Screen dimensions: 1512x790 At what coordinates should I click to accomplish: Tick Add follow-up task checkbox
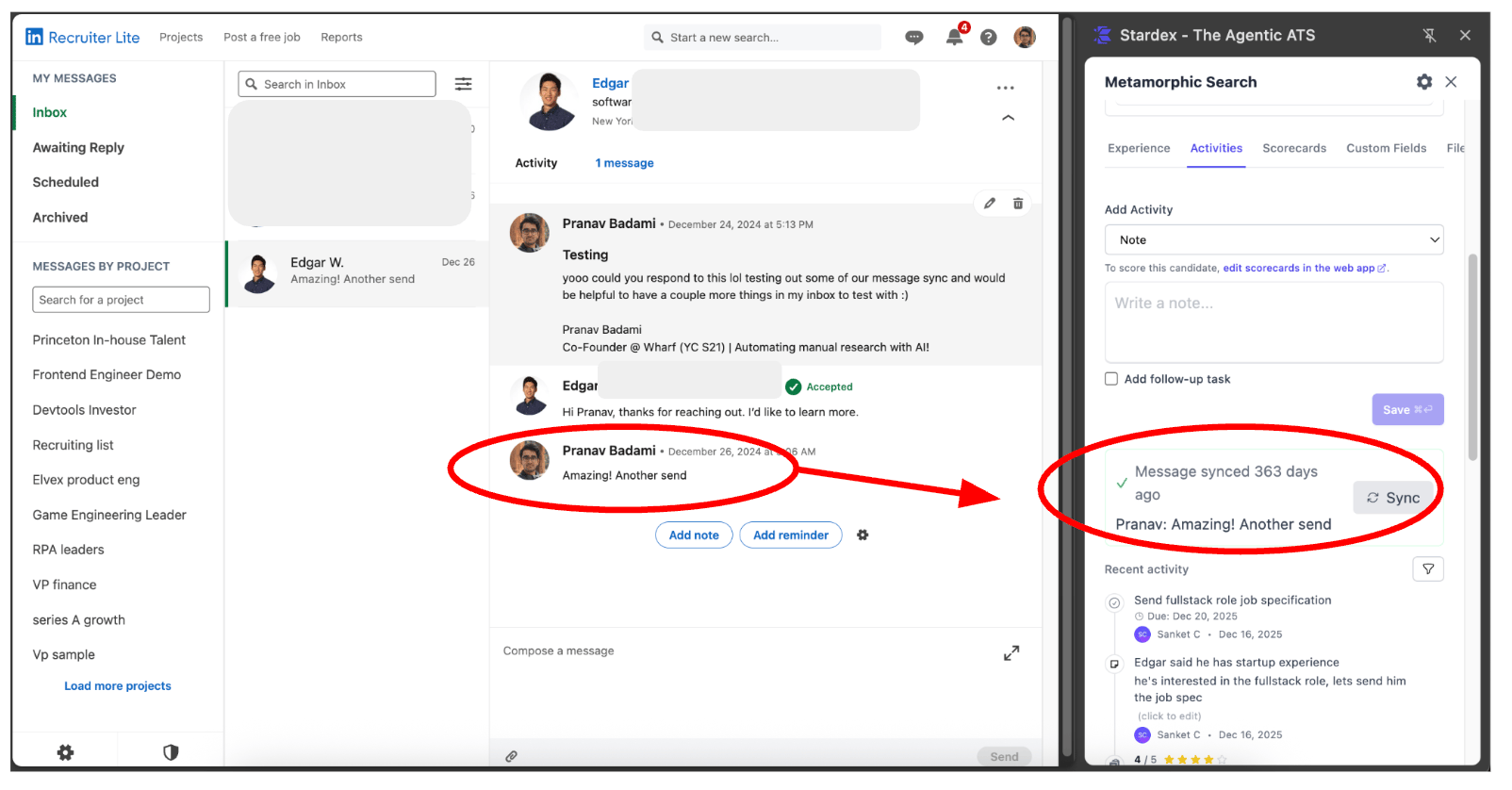pos(1111,379)
